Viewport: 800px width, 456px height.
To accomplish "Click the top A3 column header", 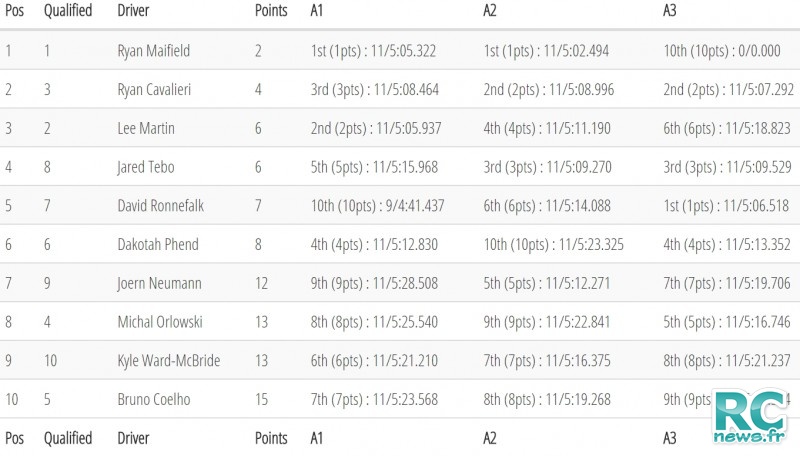I will 670,11.
